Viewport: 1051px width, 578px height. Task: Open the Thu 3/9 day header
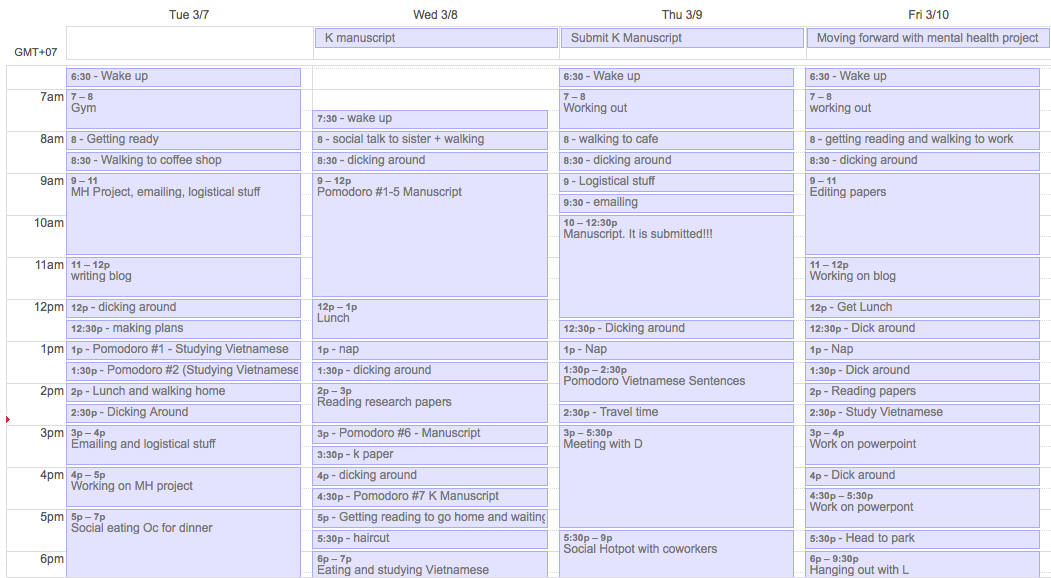point(682,15)
